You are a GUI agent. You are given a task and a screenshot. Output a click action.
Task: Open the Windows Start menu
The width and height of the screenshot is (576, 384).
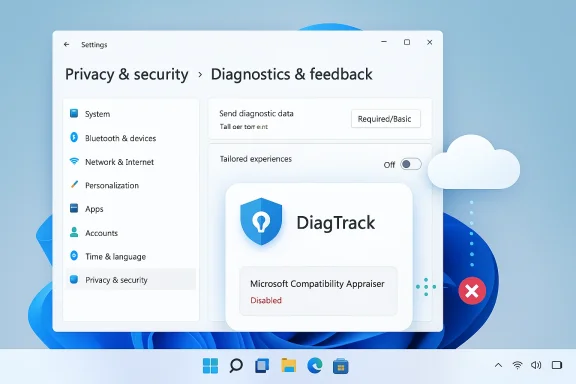pos(210,366)
